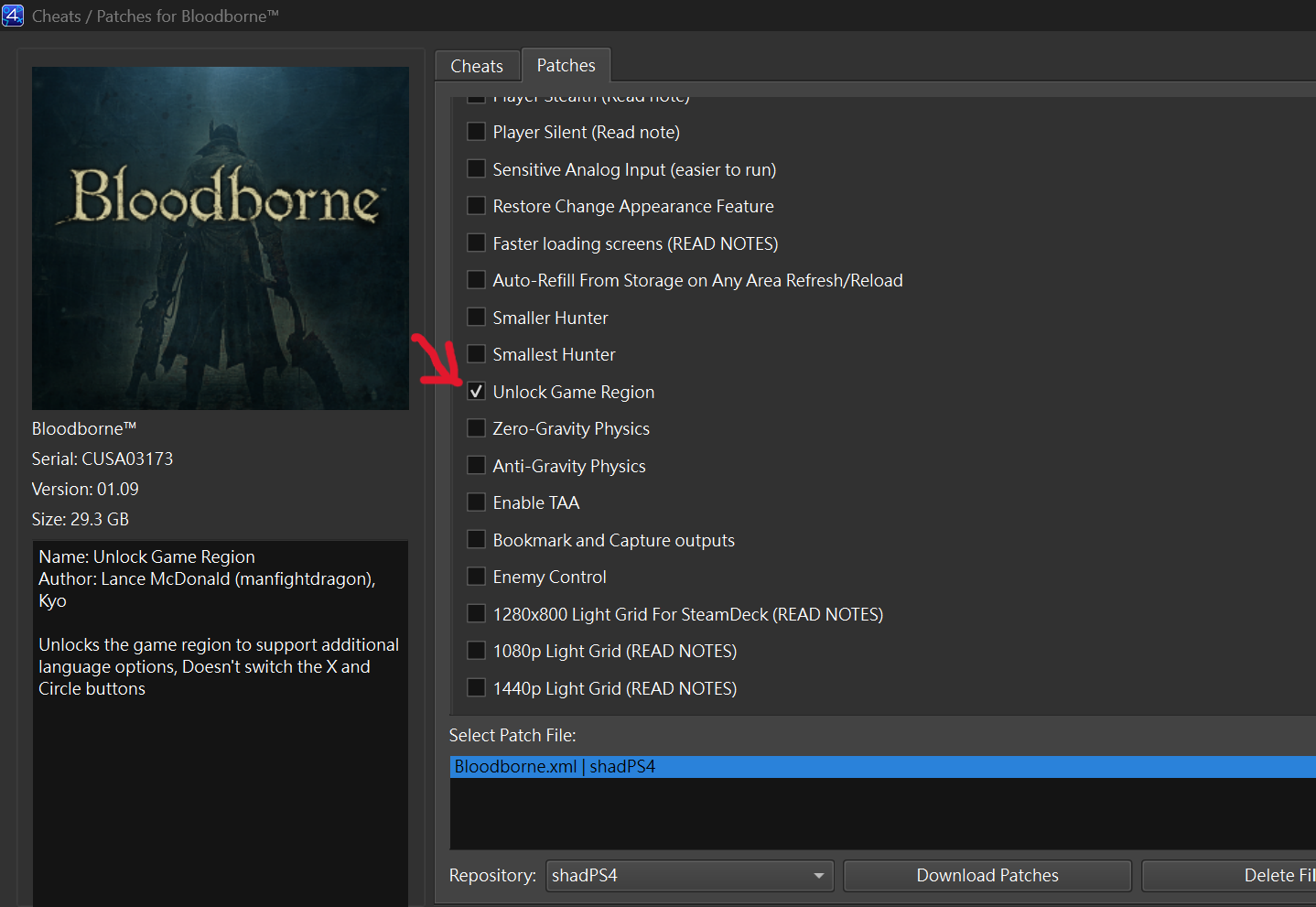Check the Smaller Hunter patch
Viewport: 1316px width, 907px height.
click(476, 318)
